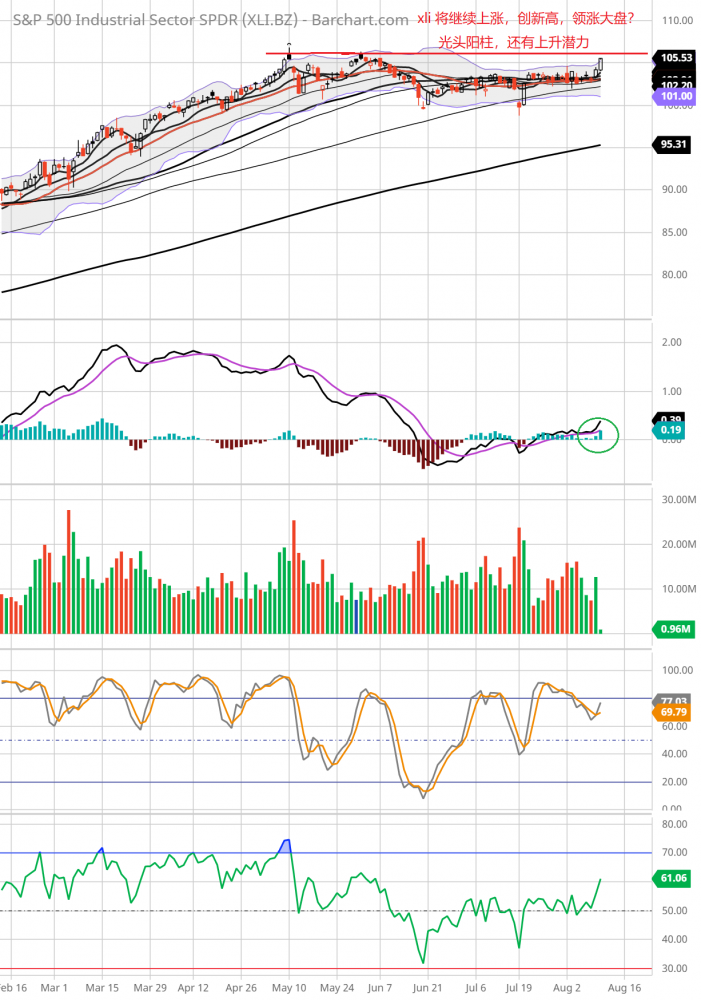
Task: Click the red horizontal resistance line
Action: 450,52
